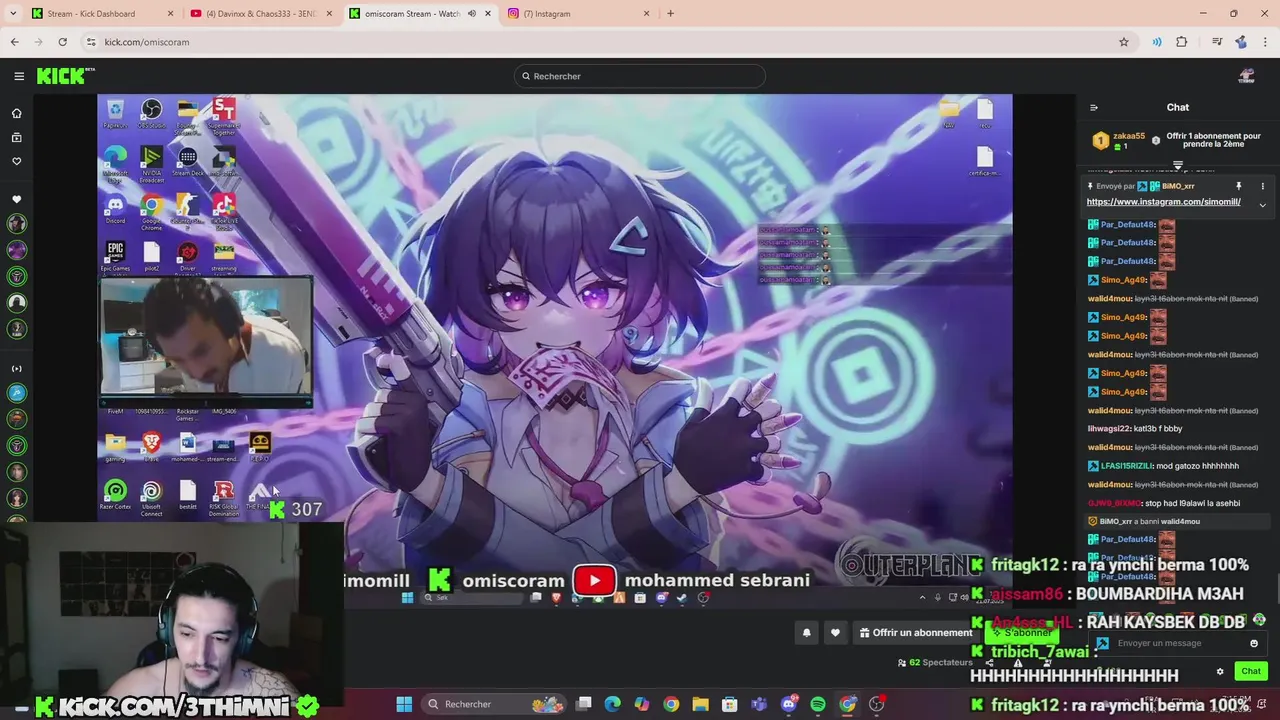The height and width of the screenshot is (720, 1280).
Task: Click LFASI15RIZILI username in chat
Action: tap(1126, 466)
